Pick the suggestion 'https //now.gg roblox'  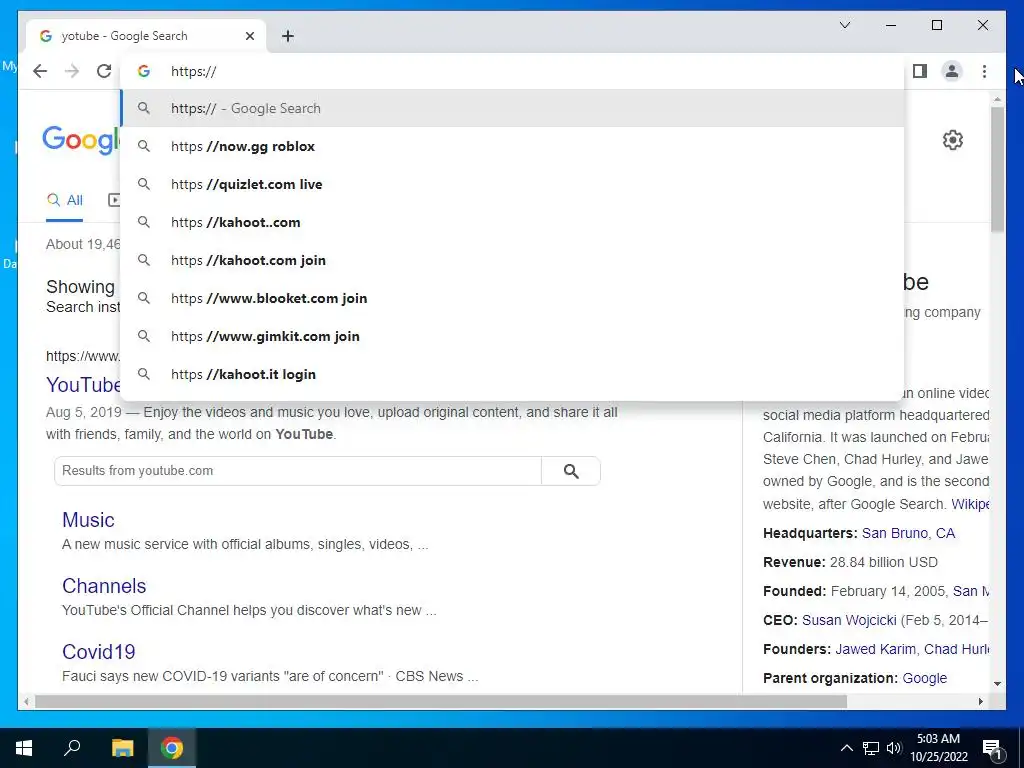coord(513,146)
